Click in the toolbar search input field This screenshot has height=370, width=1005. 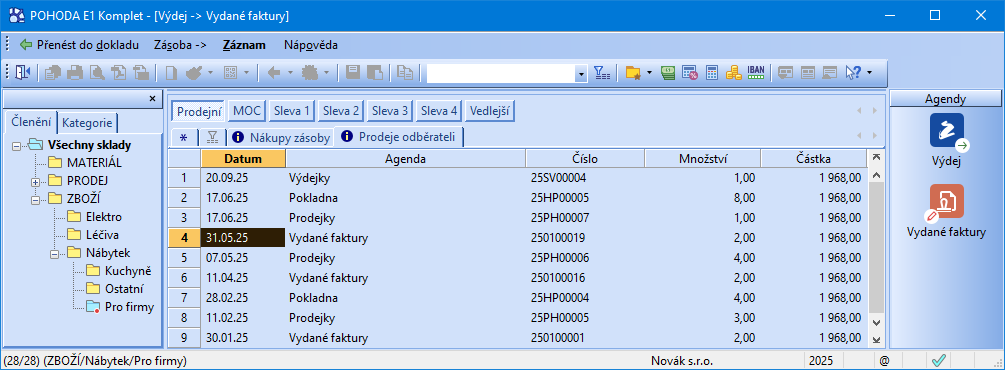[x=501, y=74]
